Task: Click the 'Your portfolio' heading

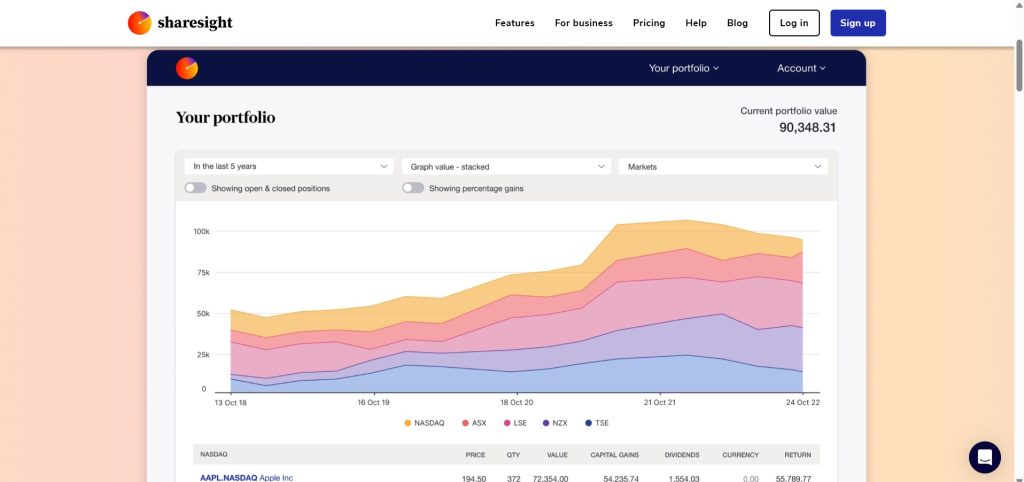Action: click(x=225, y=118)
